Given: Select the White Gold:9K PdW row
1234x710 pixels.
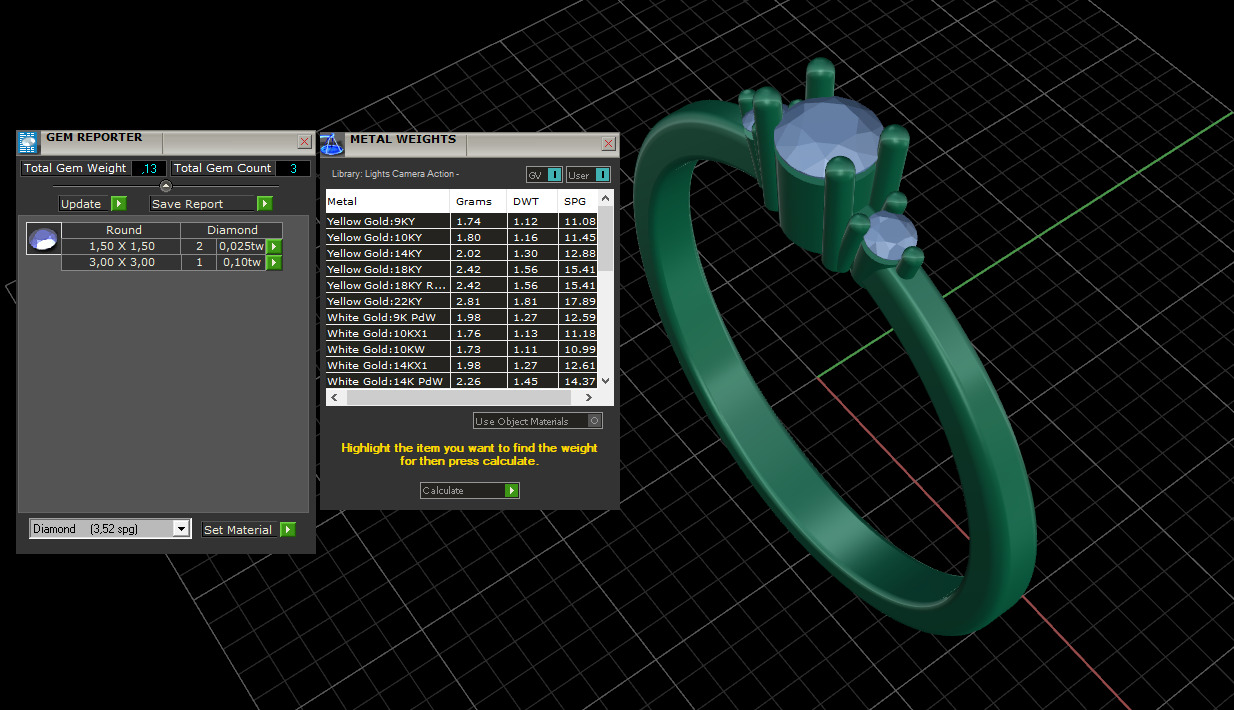Looking at the screenshot, I should point(461,317).
